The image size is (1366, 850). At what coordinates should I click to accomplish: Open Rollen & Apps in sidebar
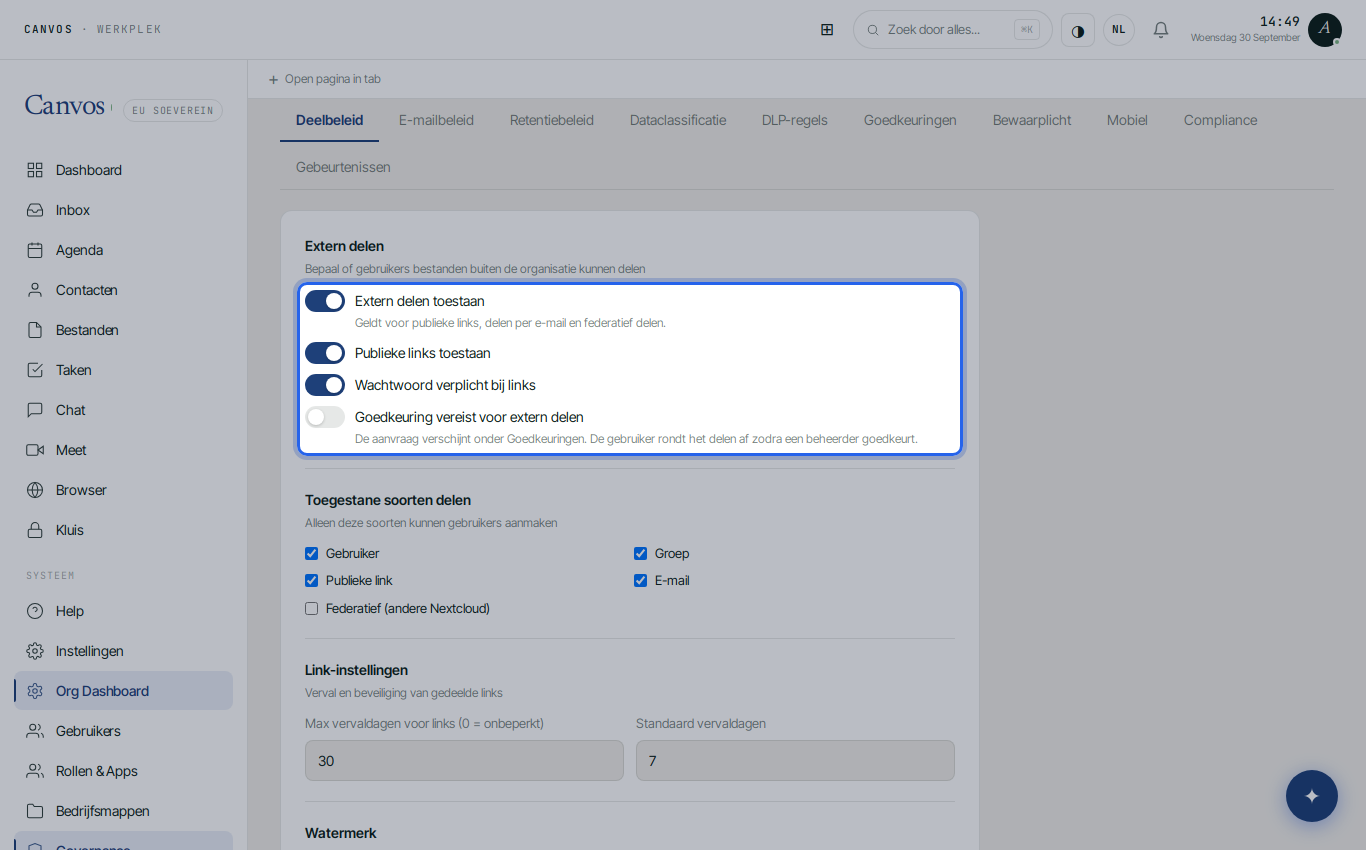124,771
